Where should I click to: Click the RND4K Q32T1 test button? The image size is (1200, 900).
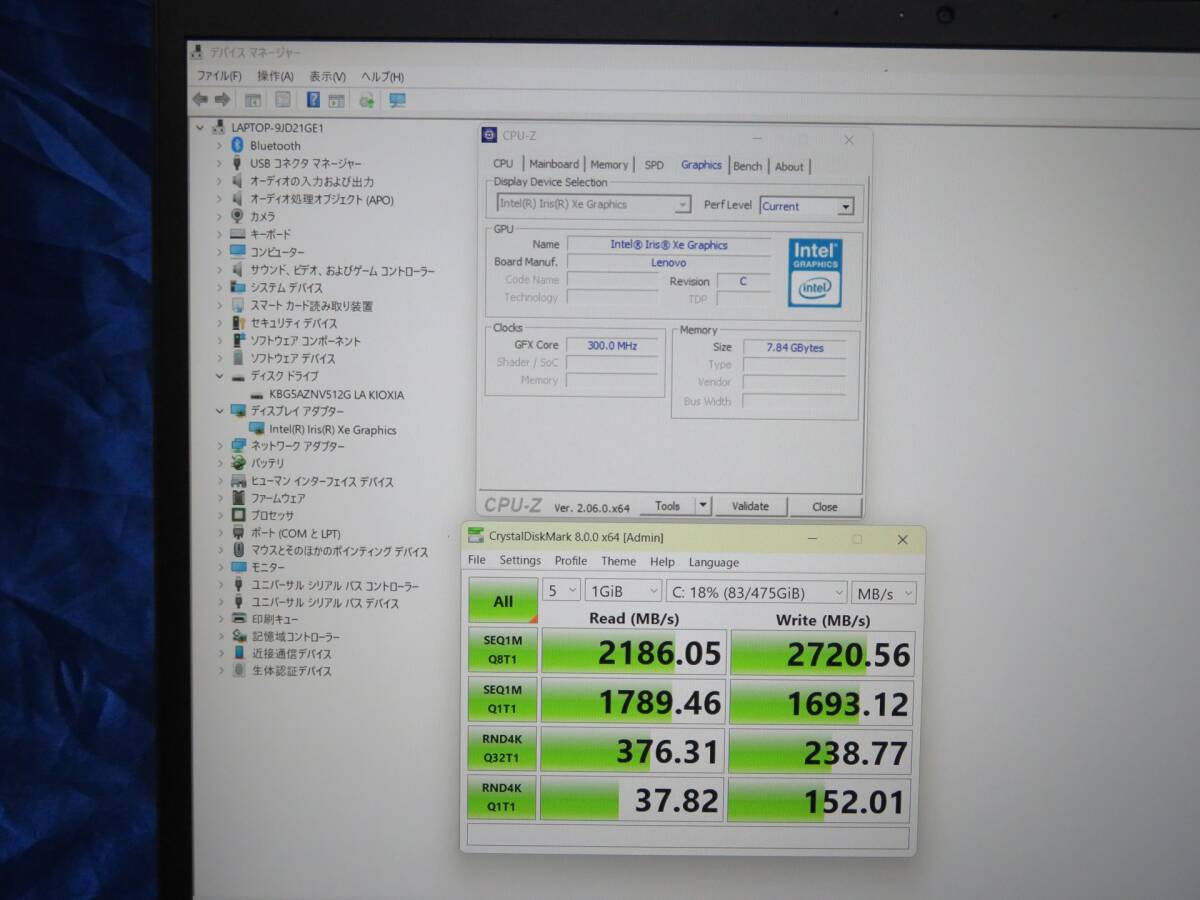pyautogui.click(x=503, y=750)
